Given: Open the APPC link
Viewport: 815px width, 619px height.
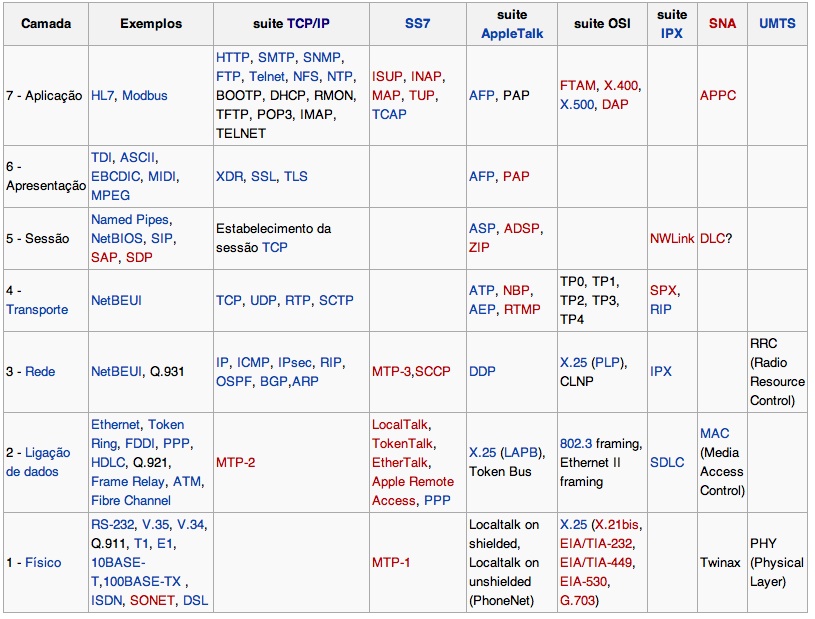Looking at the screenshot, I should (x=718, y=96).
